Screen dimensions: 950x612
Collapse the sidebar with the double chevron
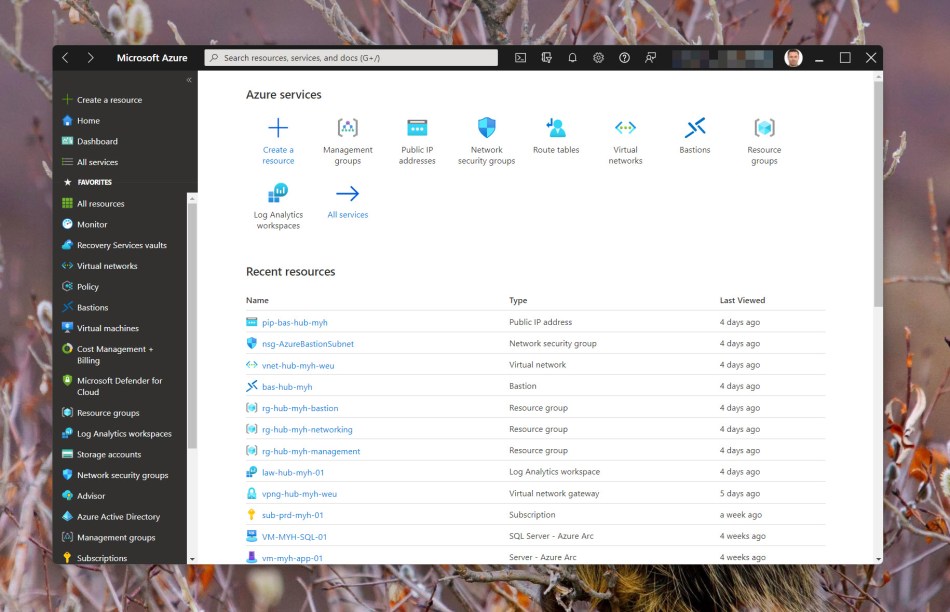point(189,80)
